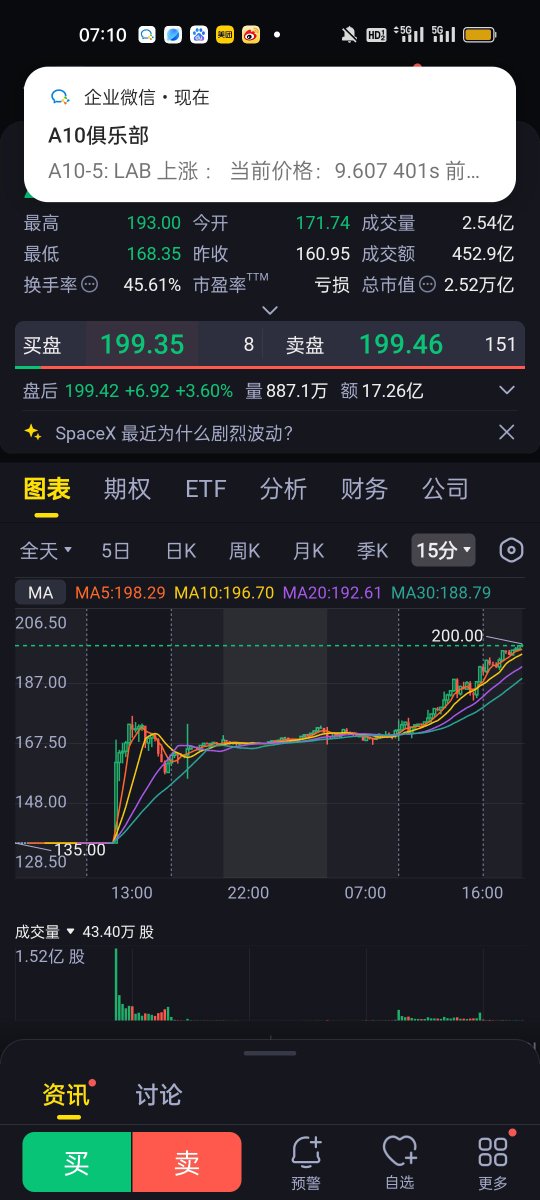Tap the Weibo icon in status bar
Viewport: 540px width, 1200px height.
250,35
